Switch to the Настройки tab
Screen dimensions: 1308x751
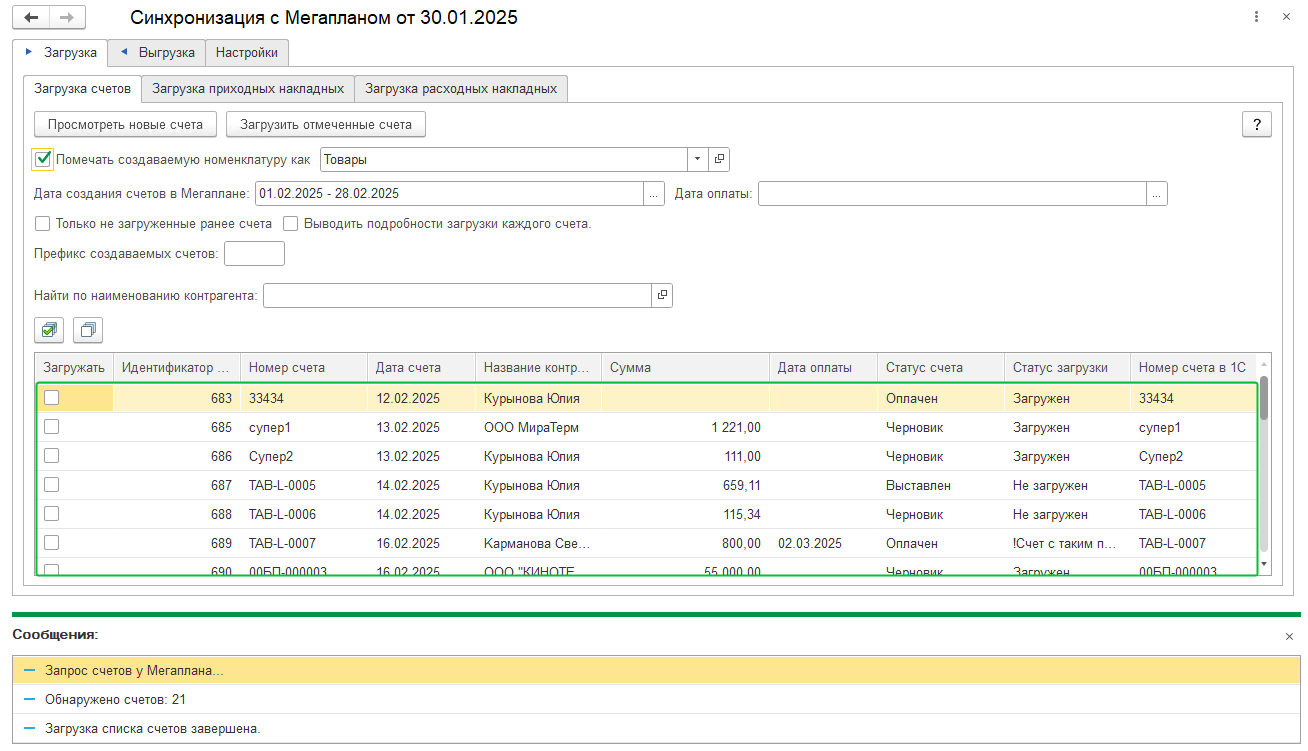click(x=247, y=52)
